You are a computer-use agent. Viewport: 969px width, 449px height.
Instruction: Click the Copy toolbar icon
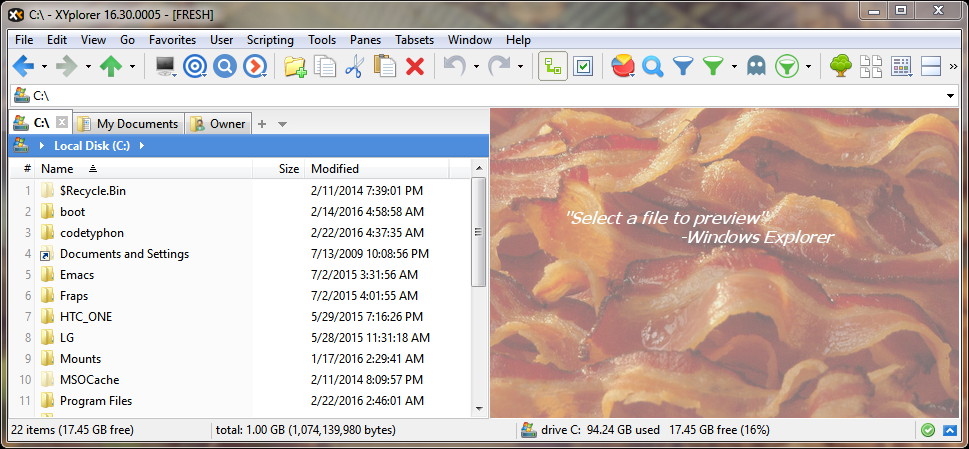tap(325, 66)
